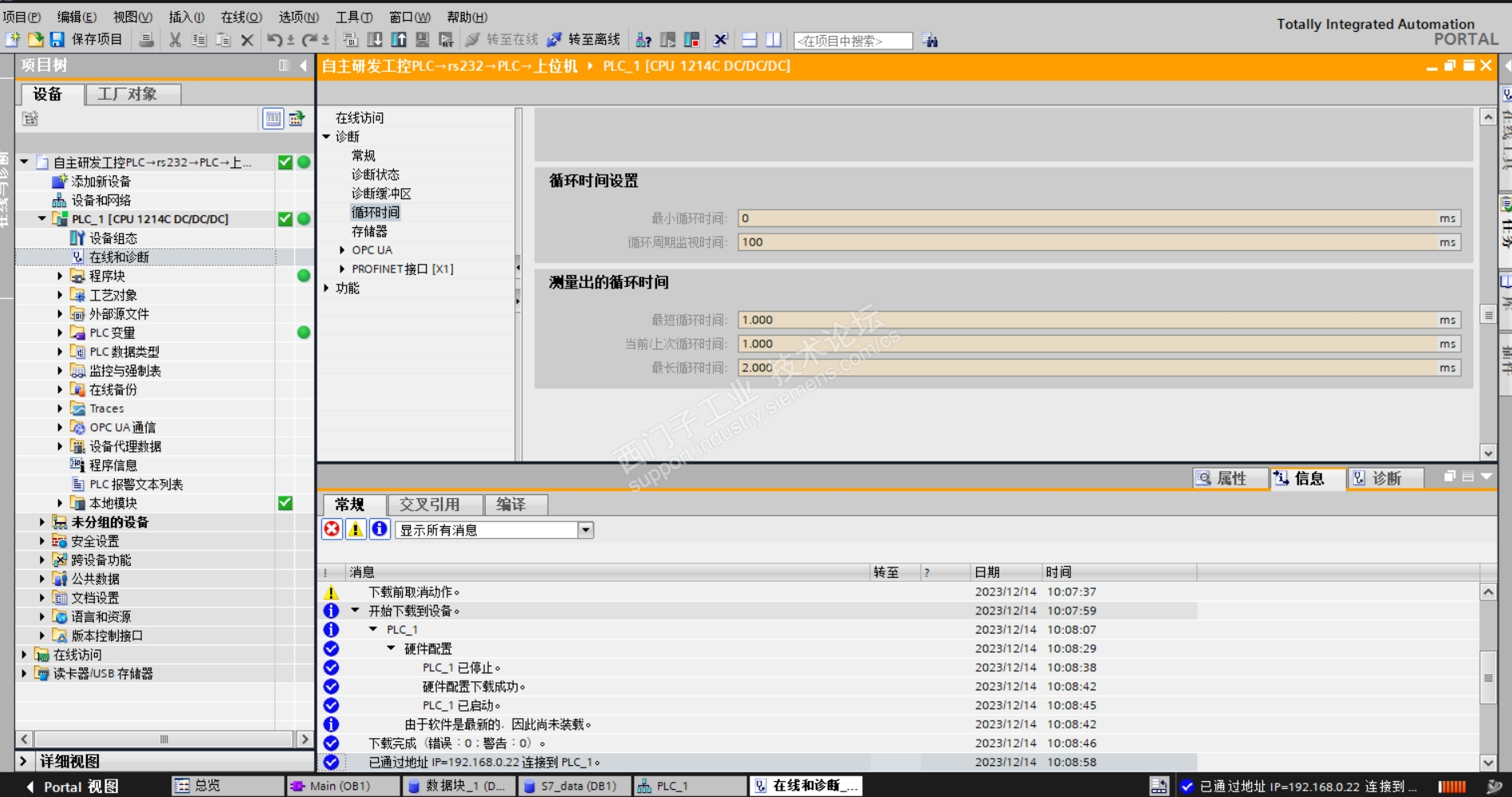Viewport: 1512px width, 797px height.
Task: Click the Siemens logo in status bar
Action: click(1494, 786)
